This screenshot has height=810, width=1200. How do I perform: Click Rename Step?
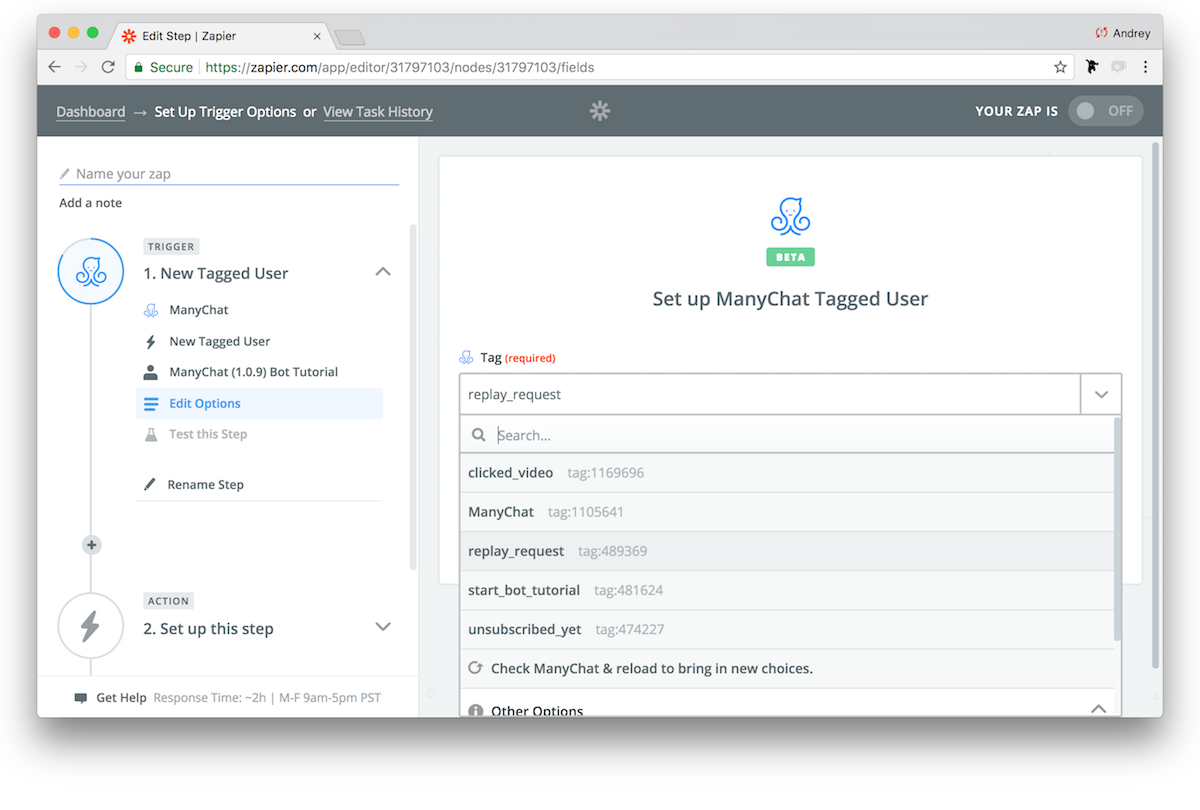tap(206, 484)
